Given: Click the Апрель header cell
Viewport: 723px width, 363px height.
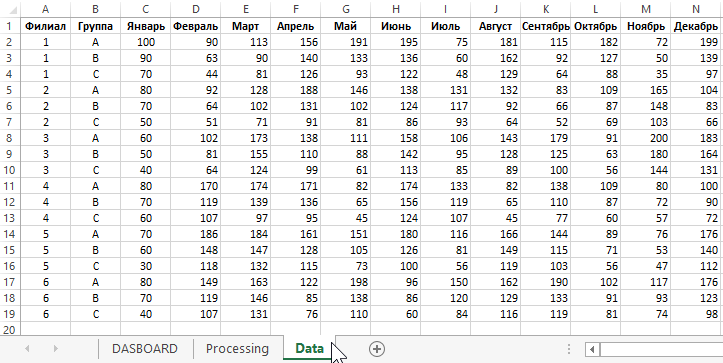Looking at the screenshot, I should tap(296, 26).
